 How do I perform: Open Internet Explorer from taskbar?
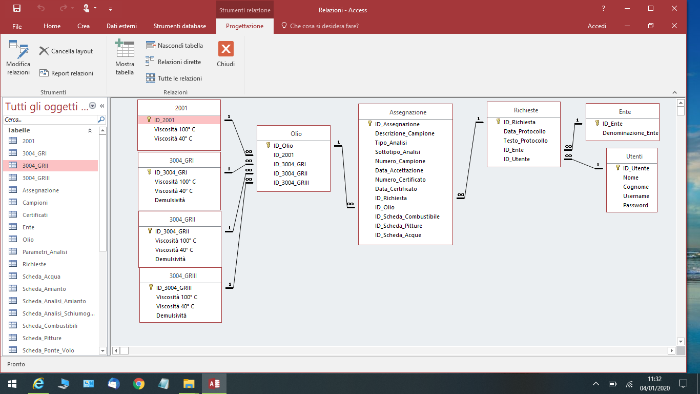coord(38,383)
